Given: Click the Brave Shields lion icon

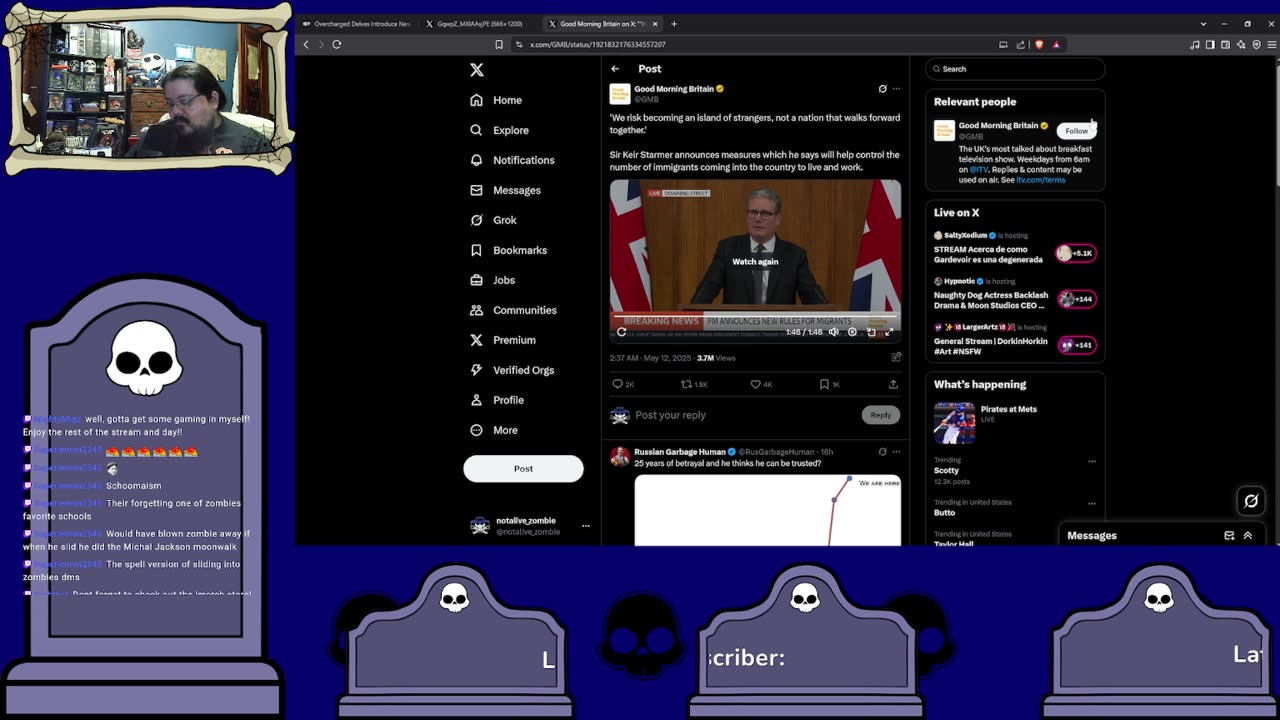Looking at the screenshot, I should (1039, 44).
